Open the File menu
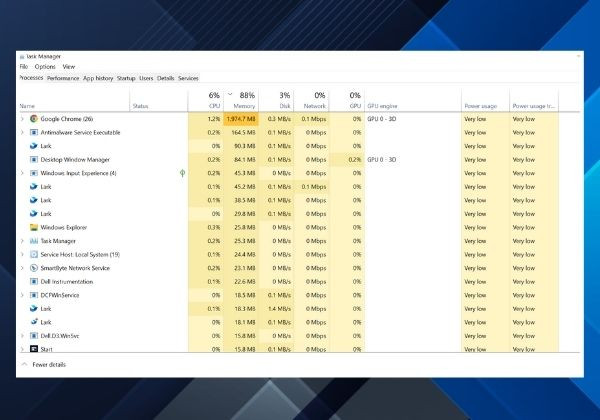The image size is (600, 420). tap(24, 67)
